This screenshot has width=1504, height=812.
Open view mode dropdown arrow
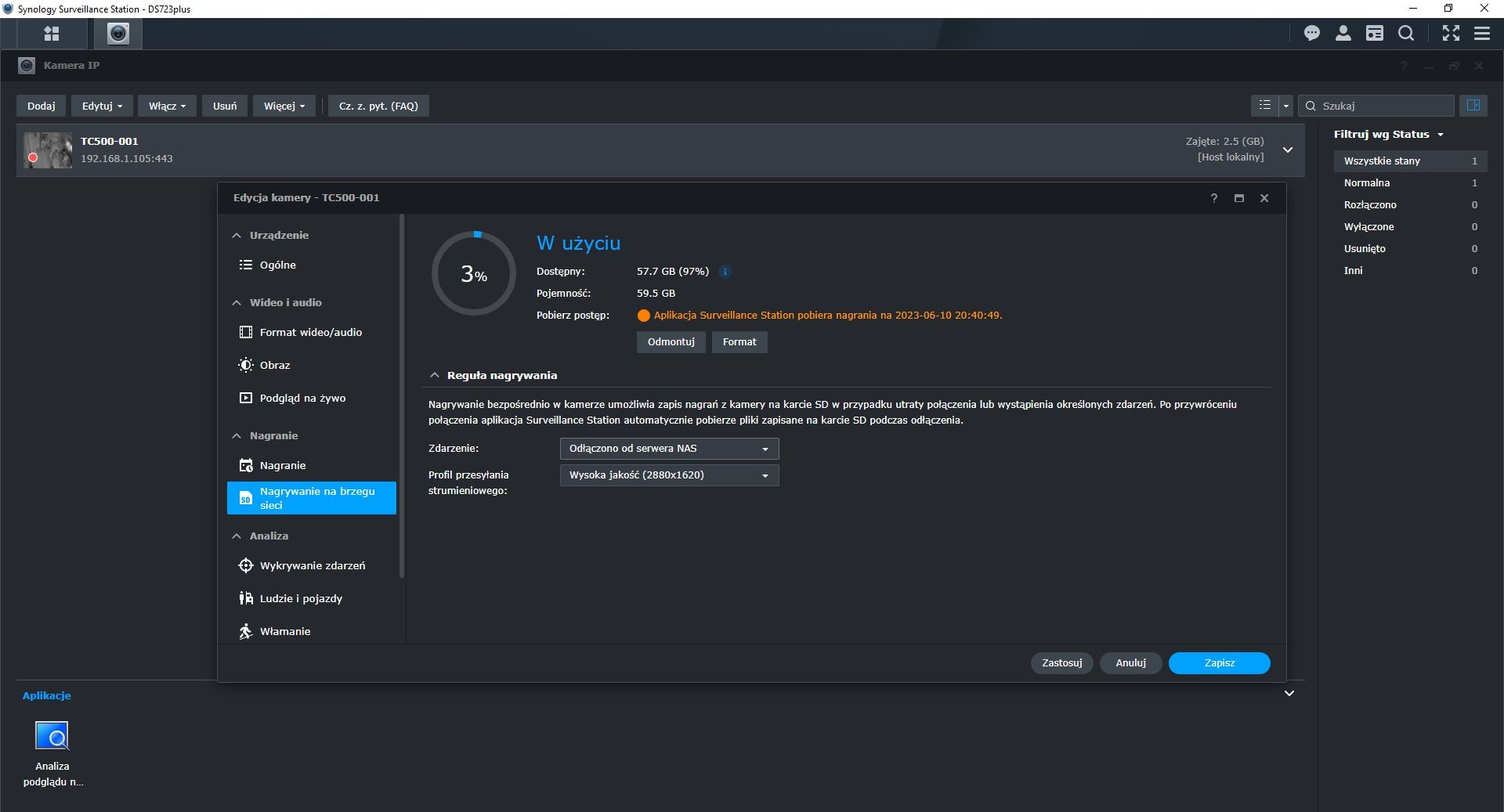(x=1285, y=106)
